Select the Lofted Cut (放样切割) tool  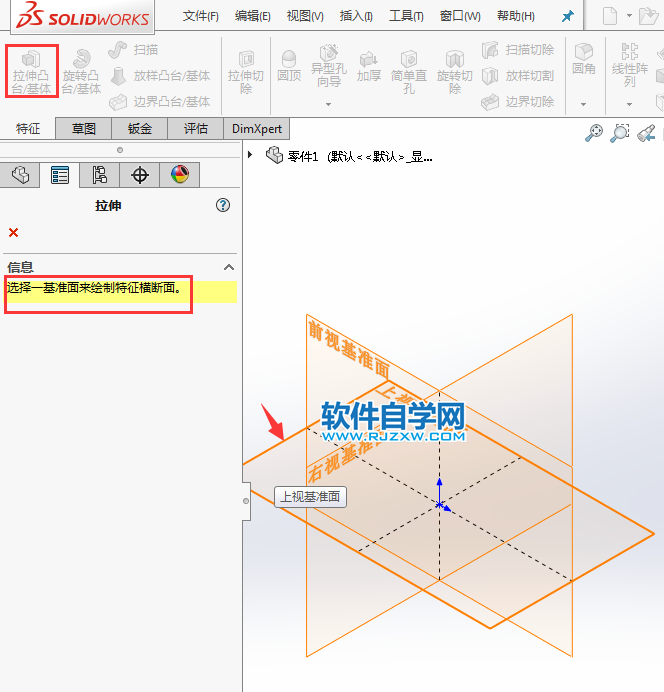tap(518, 76)
